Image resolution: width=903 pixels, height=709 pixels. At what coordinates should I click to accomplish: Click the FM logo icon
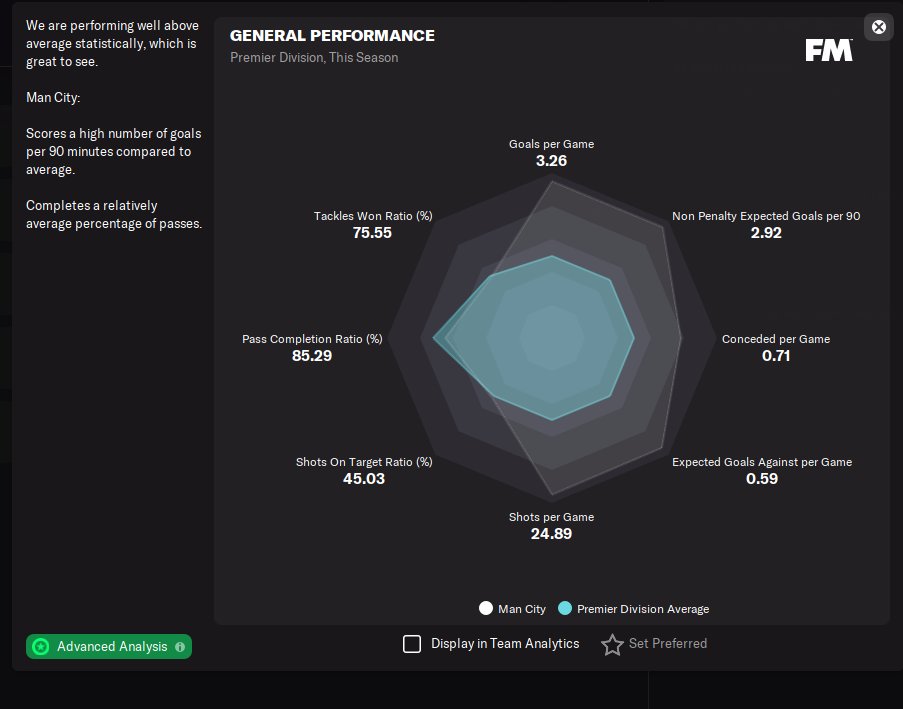pos(829,50)
